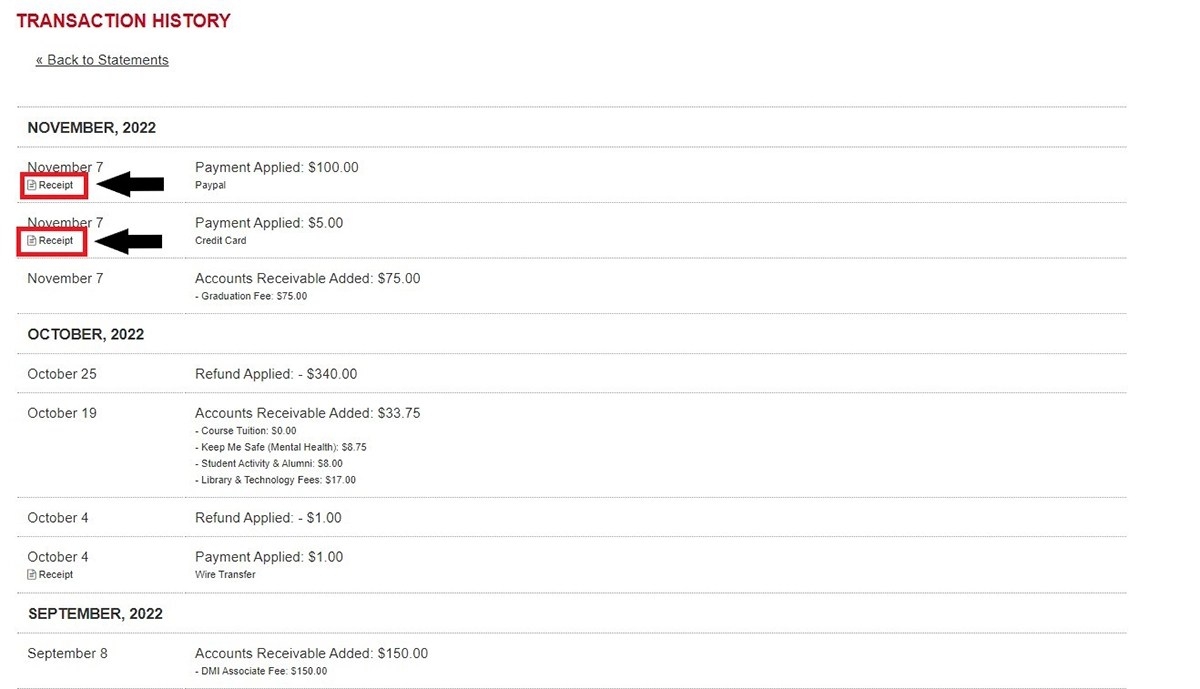
Task: Open the receipt for the $5.00 Credit Card payment
Action: [51, 241]
